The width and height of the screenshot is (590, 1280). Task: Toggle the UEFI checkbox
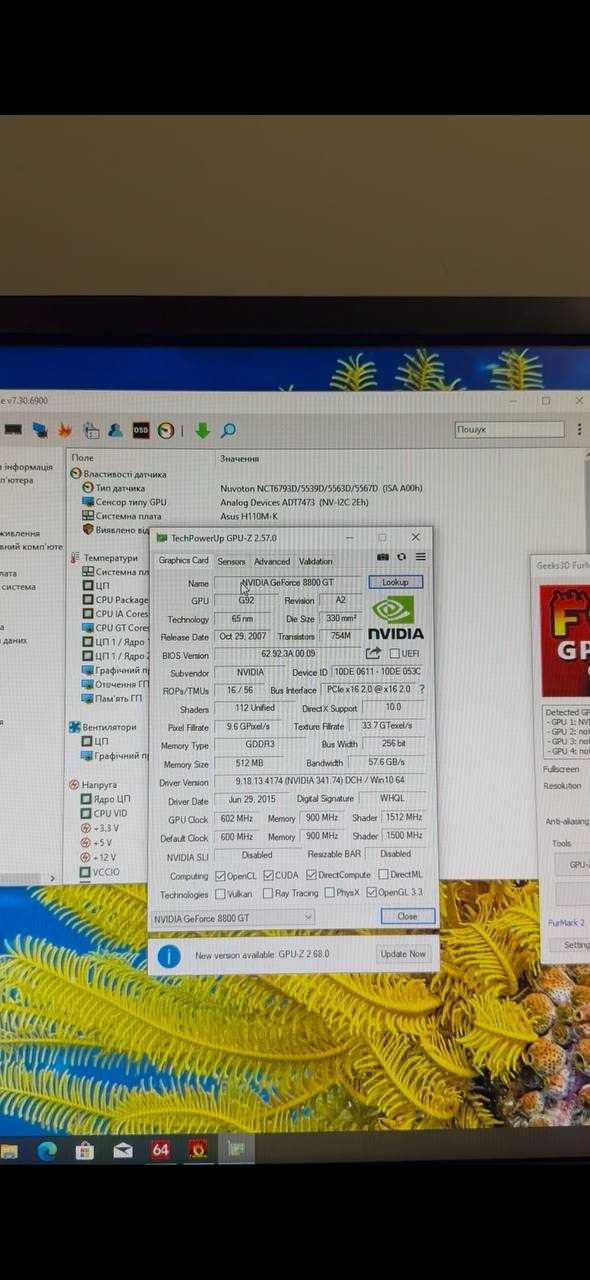click(394, 654)
